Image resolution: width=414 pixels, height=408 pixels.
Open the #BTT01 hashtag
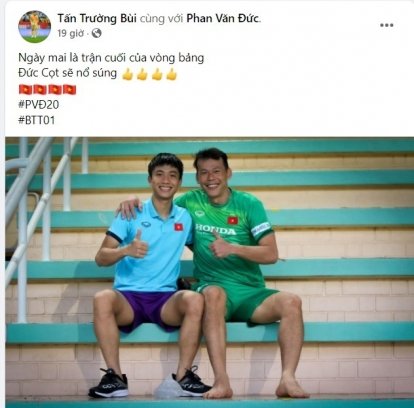pyautogui.click(x=36, y=120)
